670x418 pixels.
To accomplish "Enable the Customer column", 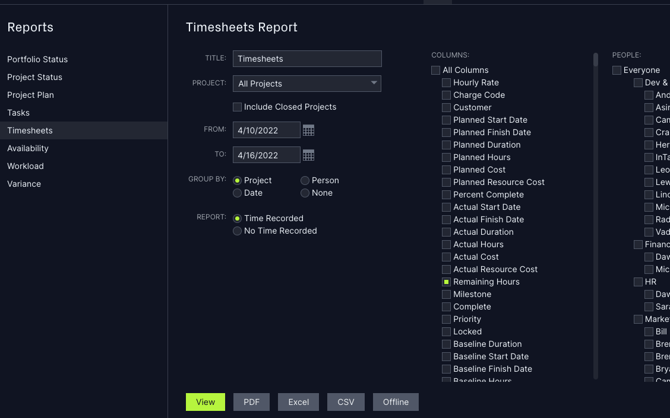I will coord(446,107).
